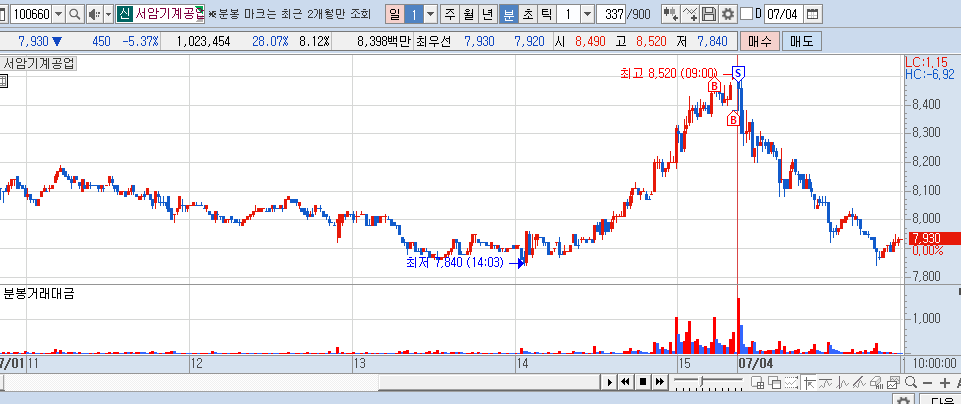Select the 틱 tick chart period
This screenshot has width=961, height=404.
(x=546, y=13)
